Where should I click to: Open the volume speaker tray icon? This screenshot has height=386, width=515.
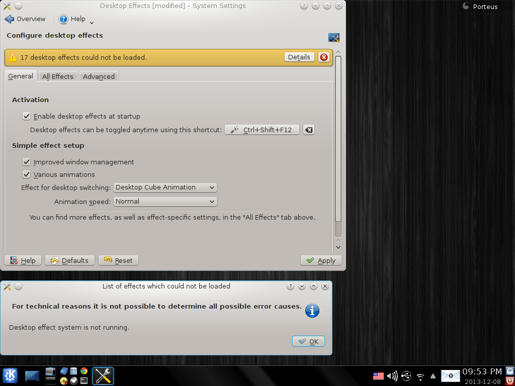pos(392,376)
